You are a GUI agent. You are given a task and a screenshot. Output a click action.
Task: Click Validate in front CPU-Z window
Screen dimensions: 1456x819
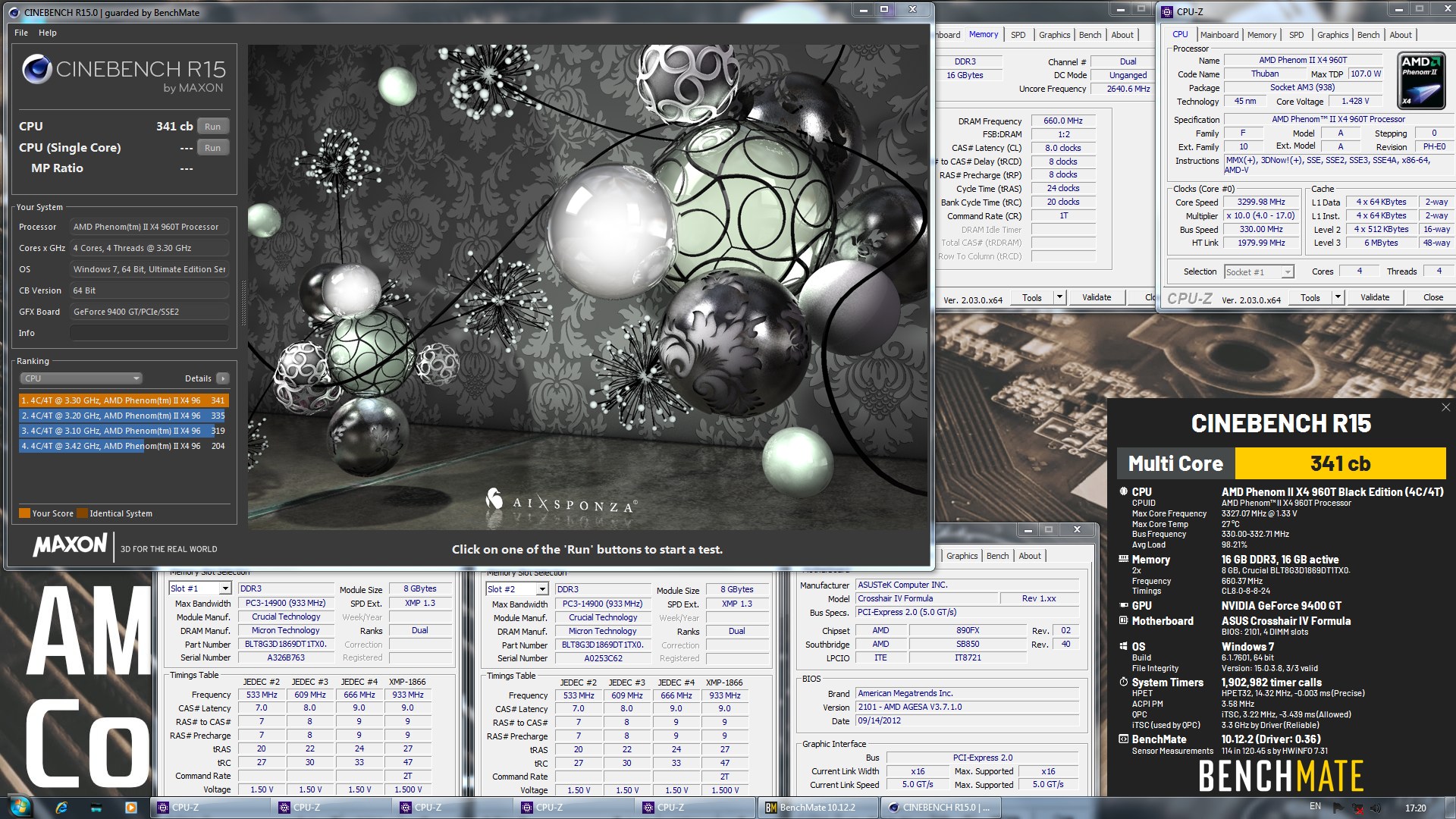click(x=1374, y=297)
